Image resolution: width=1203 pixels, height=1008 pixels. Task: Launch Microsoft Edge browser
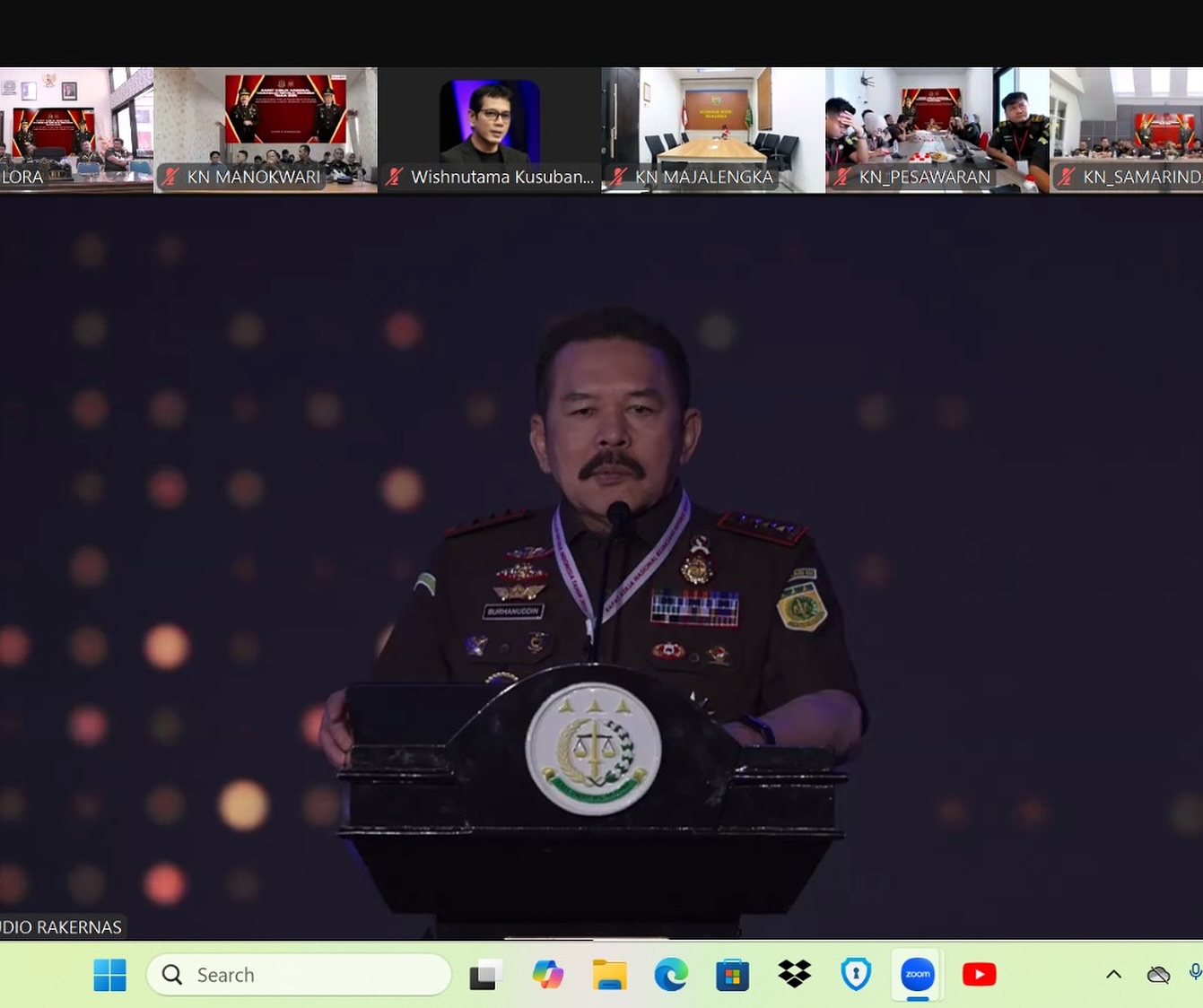pyautogui.click(x=671, y=974)
